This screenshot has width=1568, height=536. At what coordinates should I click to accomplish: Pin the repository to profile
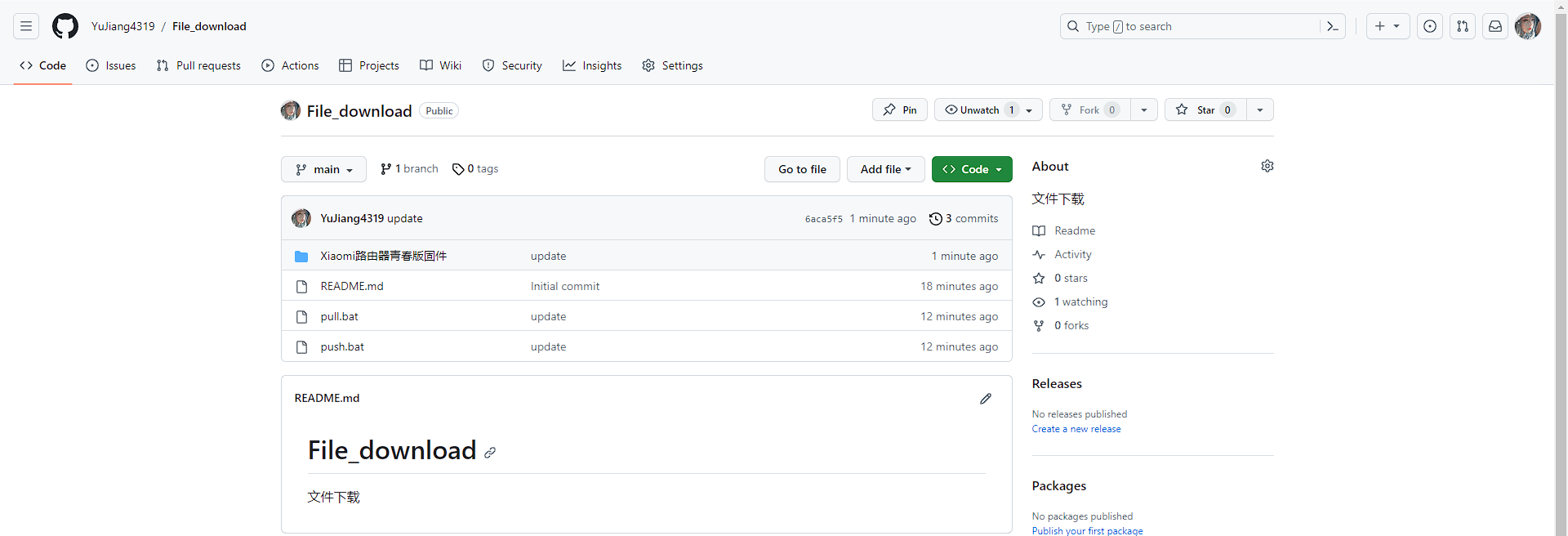click(900, 109)
